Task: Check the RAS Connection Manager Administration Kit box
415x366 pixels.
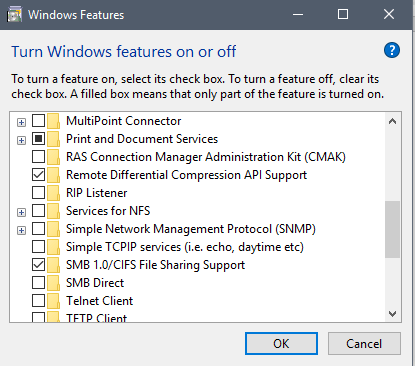Action: pos(38,157)
